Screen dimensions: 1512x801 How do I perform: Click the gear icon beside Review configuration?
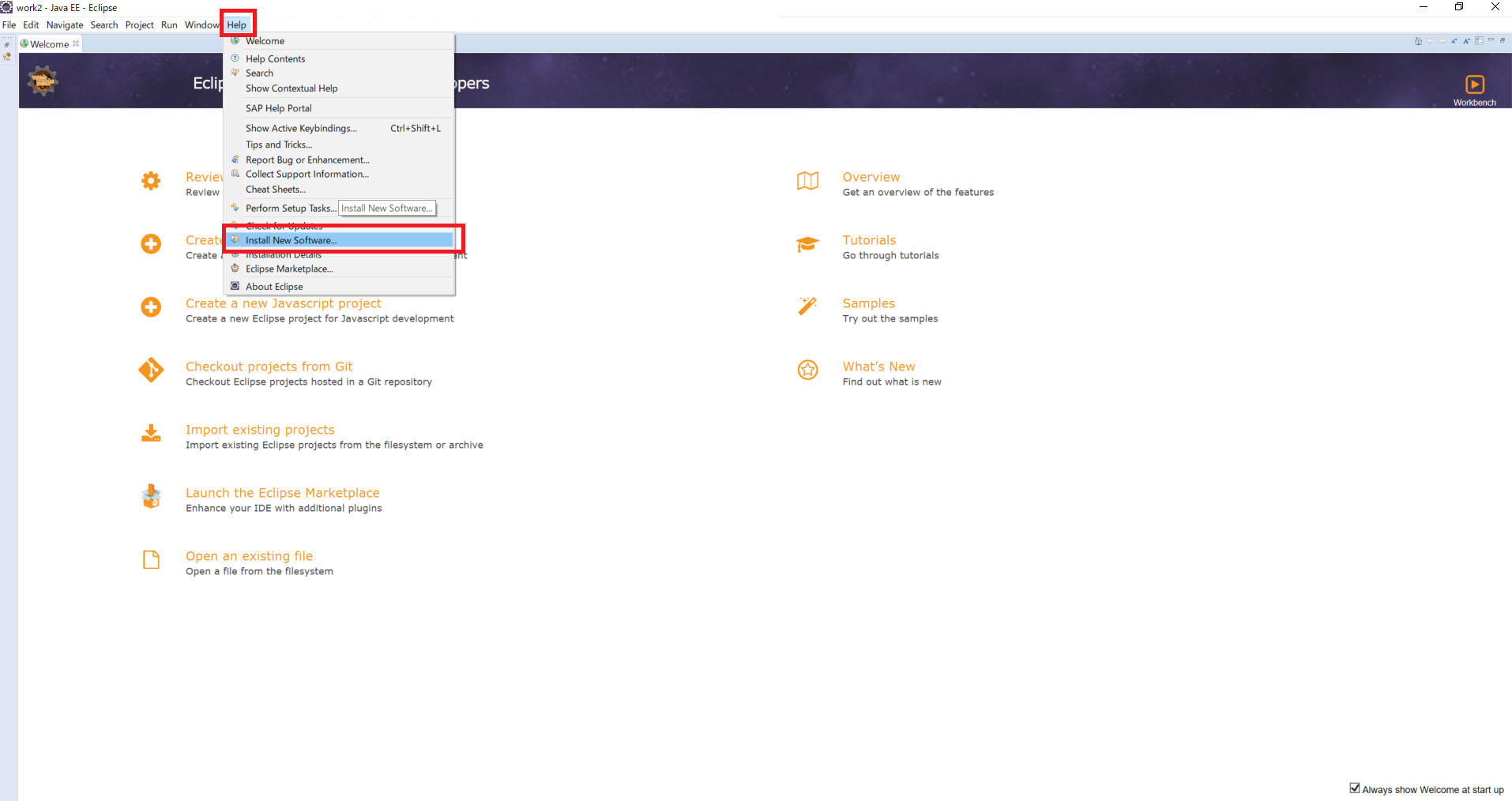pos(151,181)
